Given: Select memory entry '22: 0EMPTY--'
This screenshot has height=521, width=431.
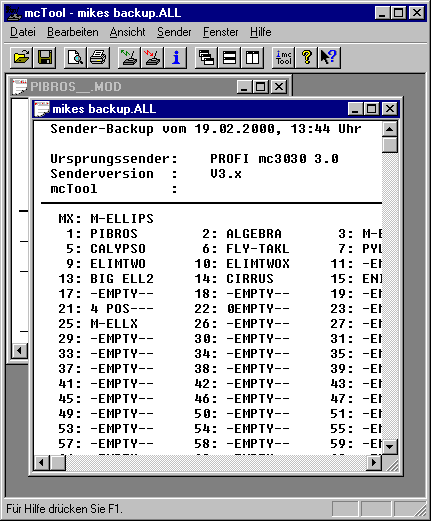Looking at the screenshot, I should tap(242, 309).
